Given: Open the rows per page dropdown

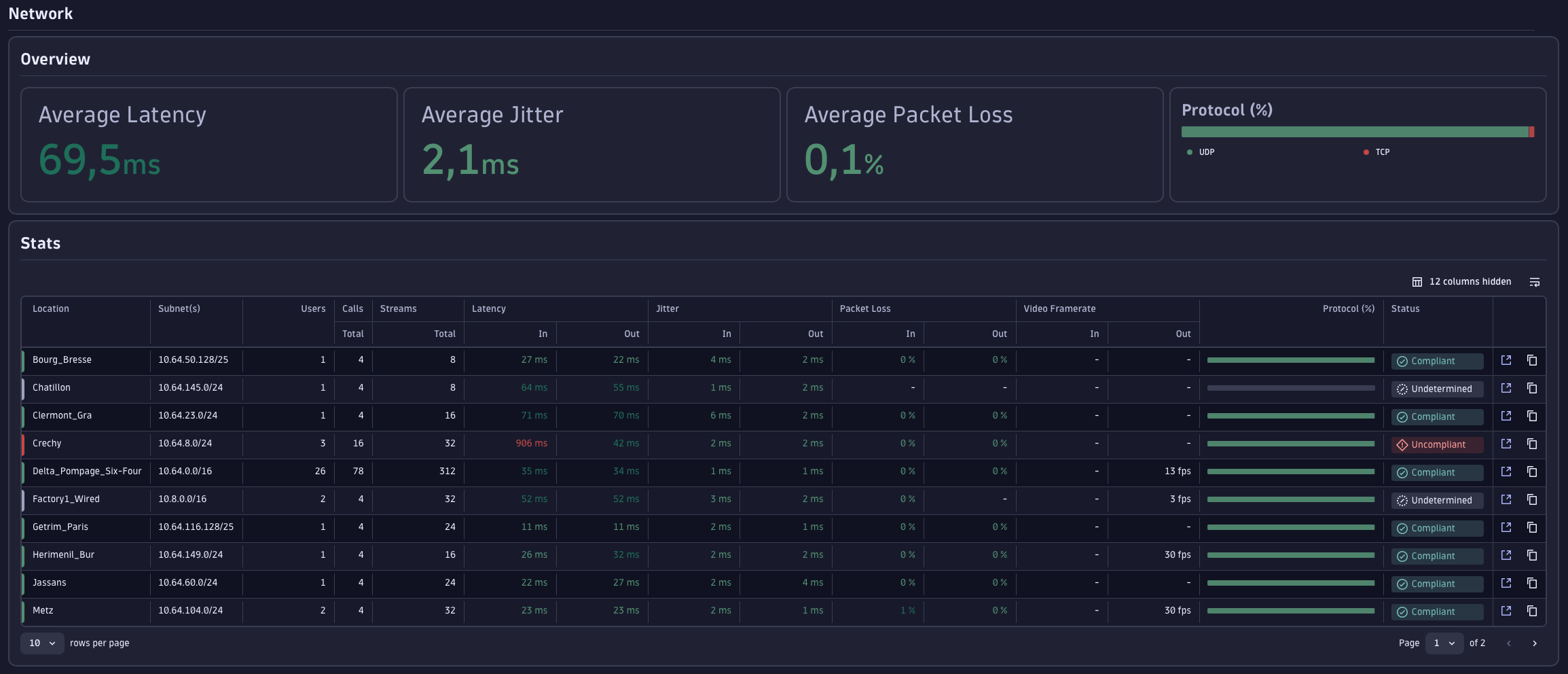Looking at the screenshot, I should point(42,643).
